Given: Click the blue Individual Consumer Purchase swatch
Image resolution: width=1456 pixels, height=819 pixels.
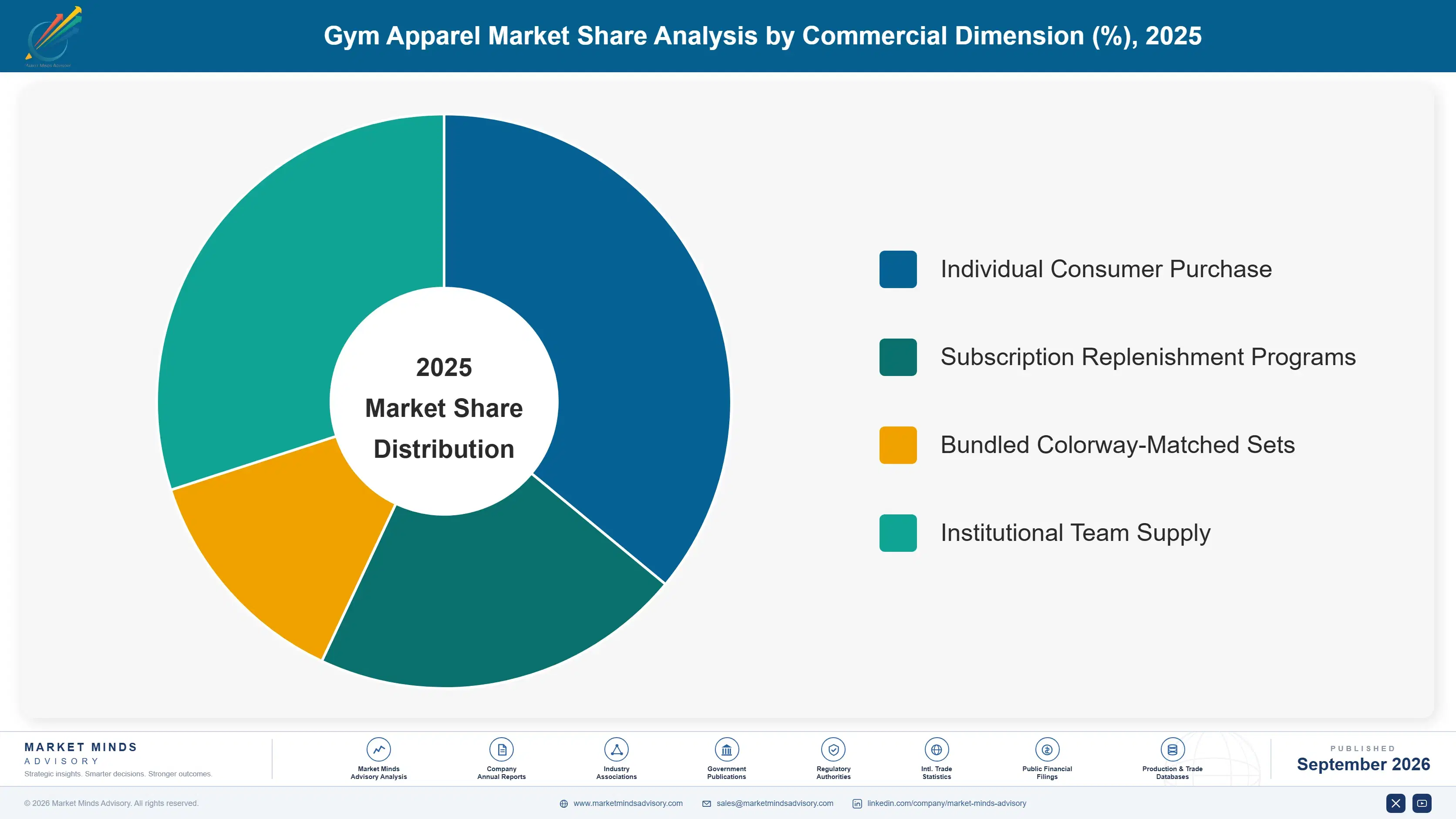Looking at the screenshot, I should 897,269.
